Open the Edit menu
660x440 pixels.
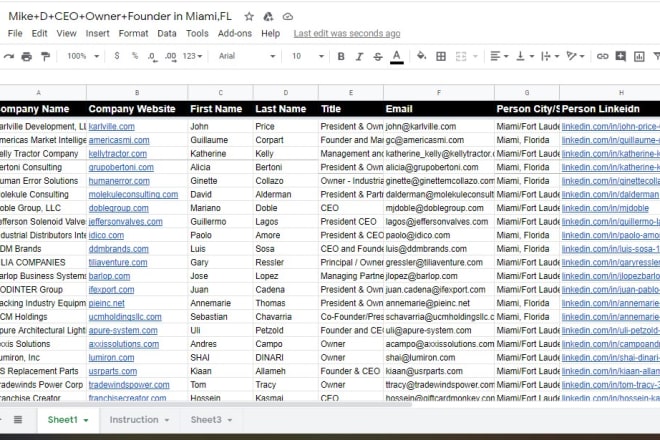(40, 33)
